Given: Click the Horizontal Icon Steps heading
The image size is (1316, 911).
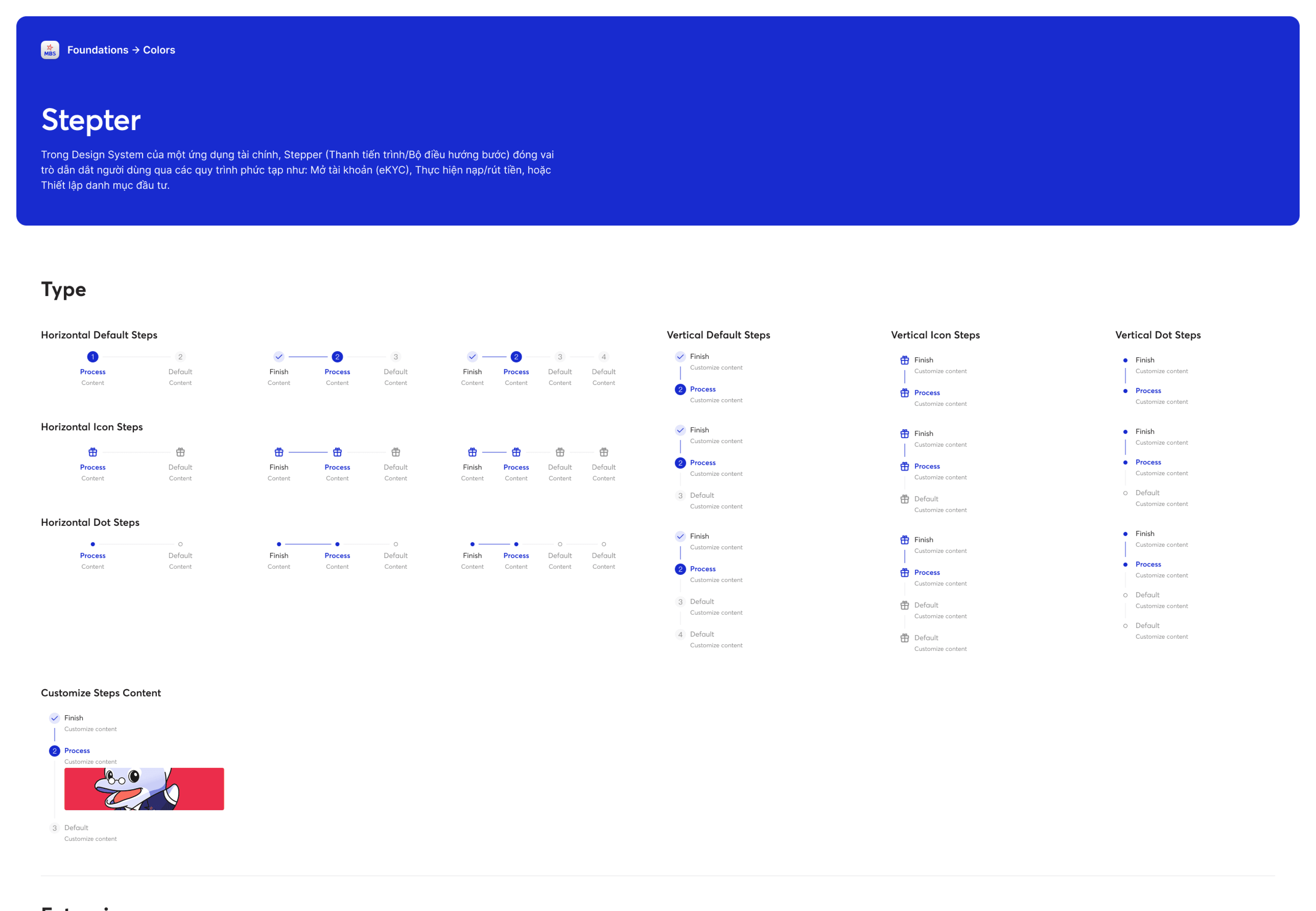Looking at the screenshot, I should click(92, 427).
